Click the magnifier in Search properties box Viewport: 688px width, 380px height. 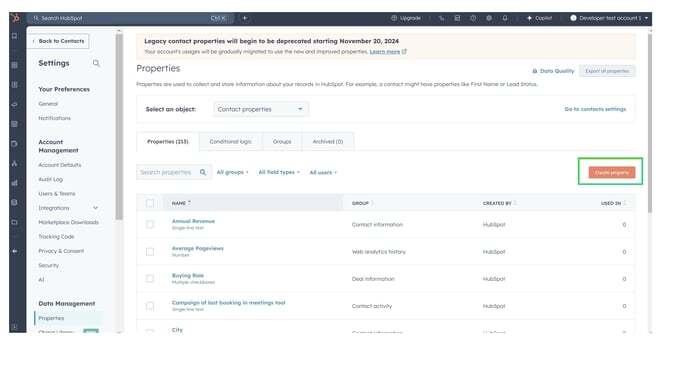coord(203,172)
